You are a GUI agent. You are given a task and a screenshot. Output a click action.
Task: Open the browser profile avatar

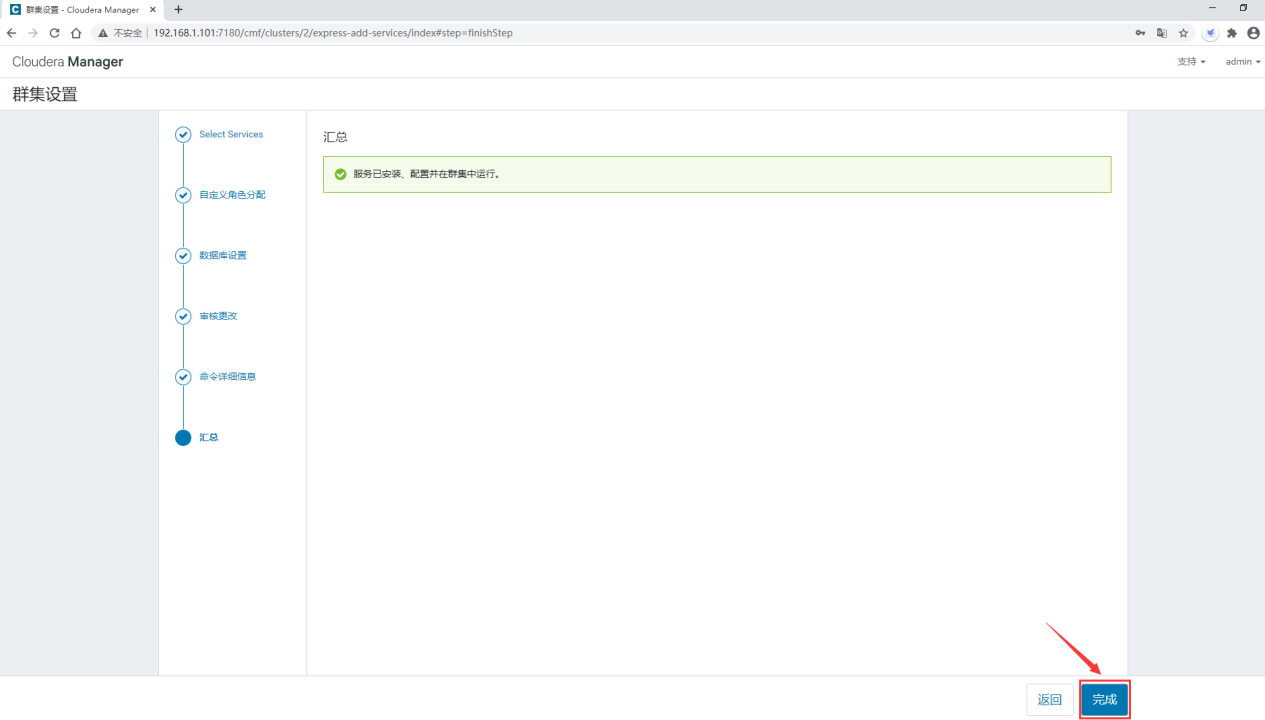pos(1253,33)
